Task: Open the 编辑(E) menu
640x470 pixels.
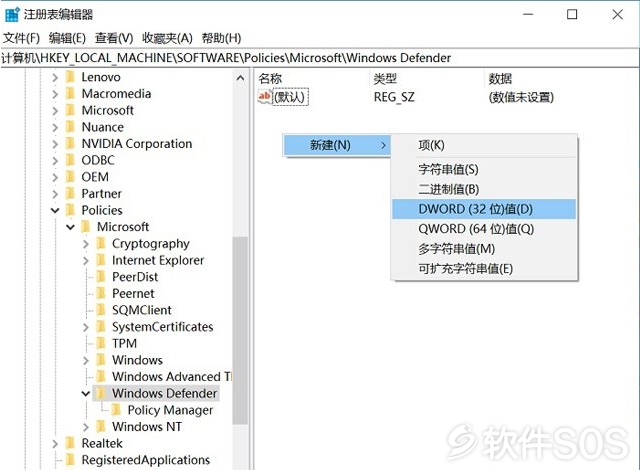Action: tap(67, 38)
